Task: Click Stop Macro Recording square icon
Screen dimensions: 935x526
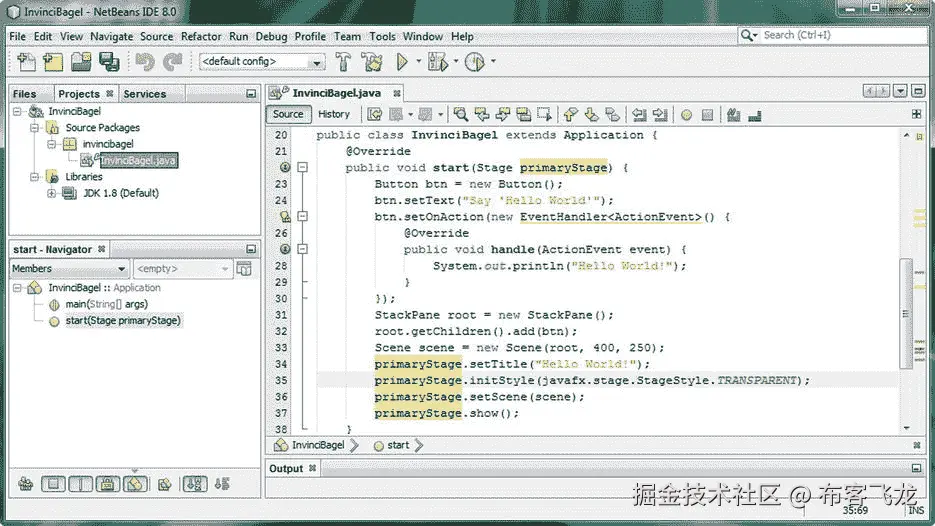Action: click(707, 115)
